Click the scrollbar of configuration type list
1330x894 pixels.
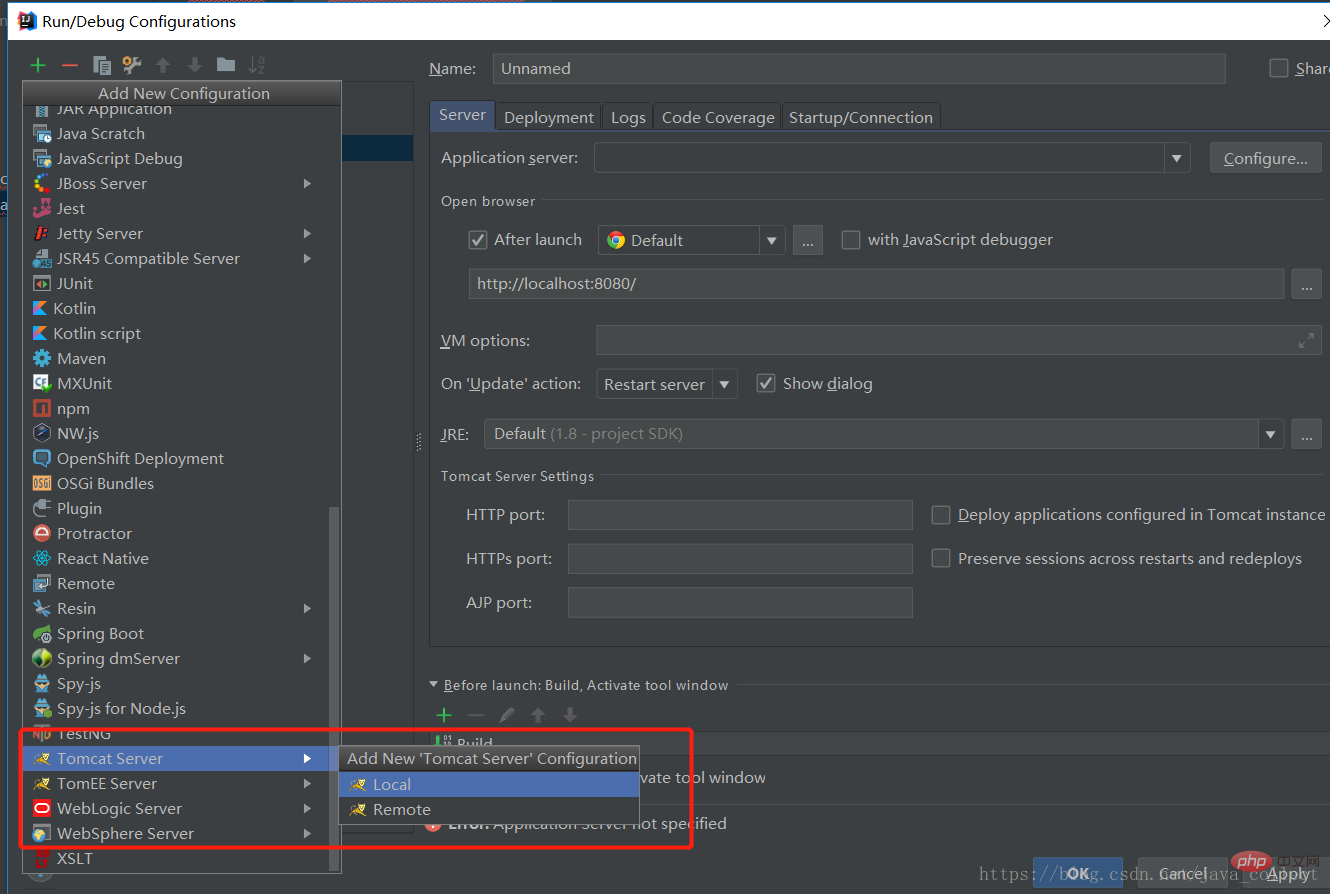(334, 688)
